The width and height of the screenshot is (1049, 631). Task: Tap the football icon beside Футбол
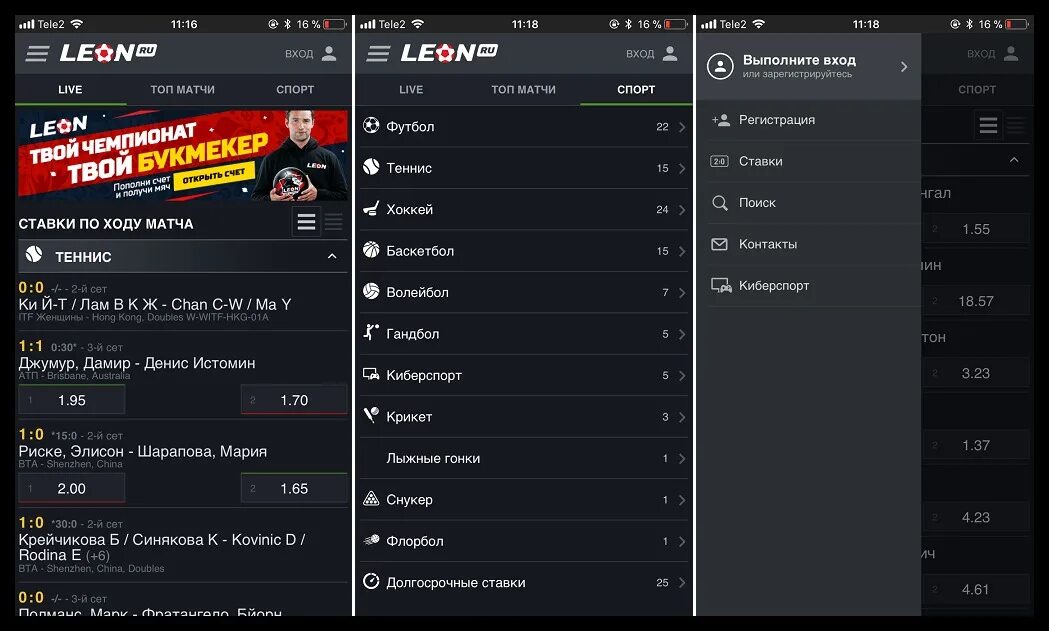[371, 125]
